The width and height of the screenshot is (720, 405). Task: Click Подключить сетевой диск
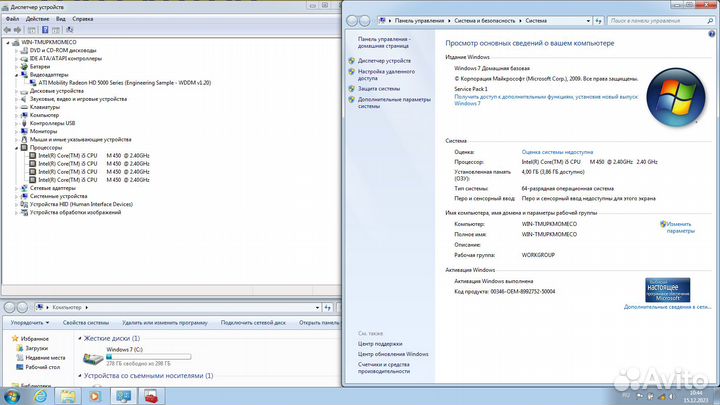tap(253, 323)
